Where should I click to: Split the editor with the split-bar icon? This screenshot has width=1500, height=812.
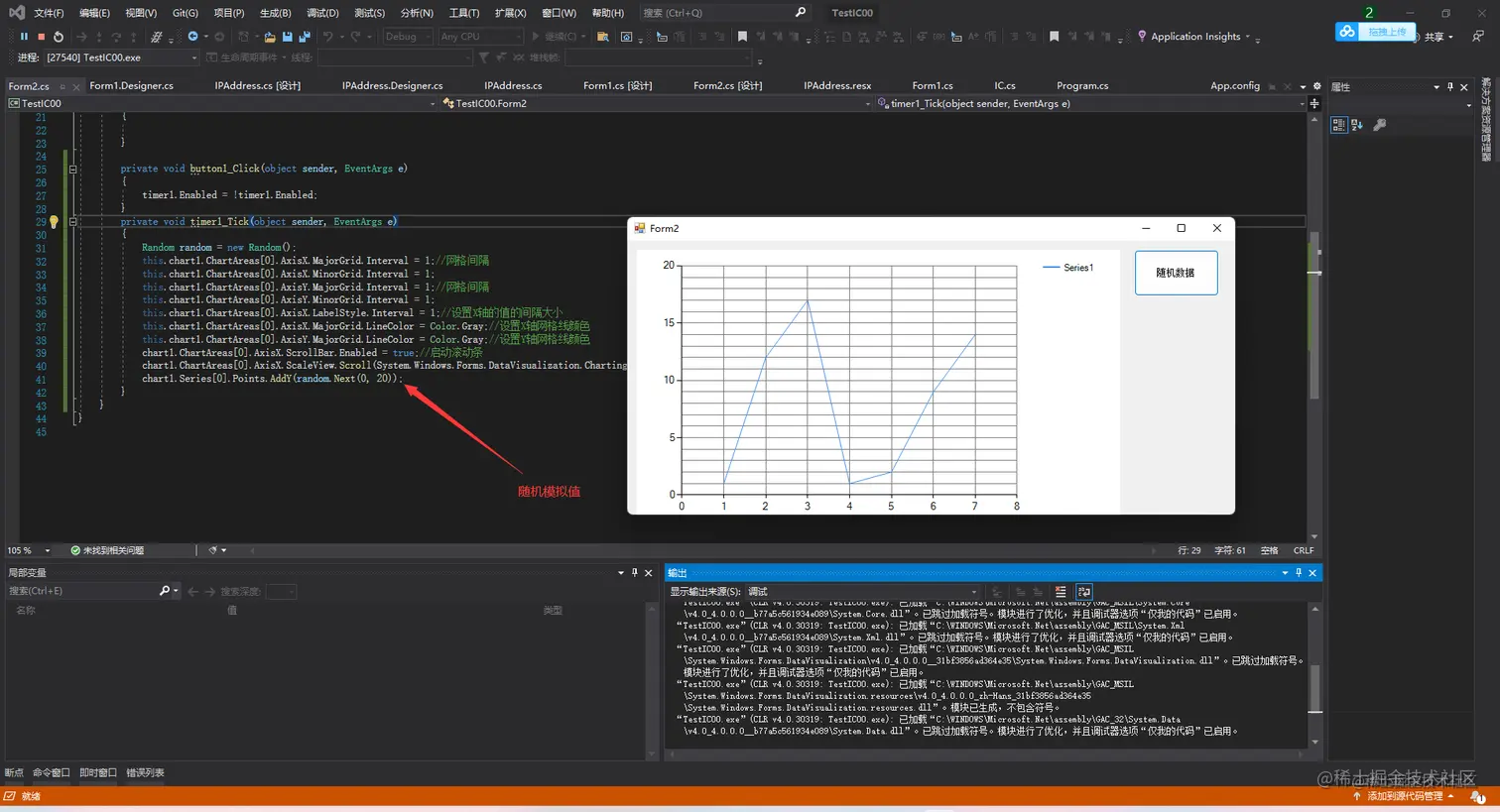(x=1314, y=103)
